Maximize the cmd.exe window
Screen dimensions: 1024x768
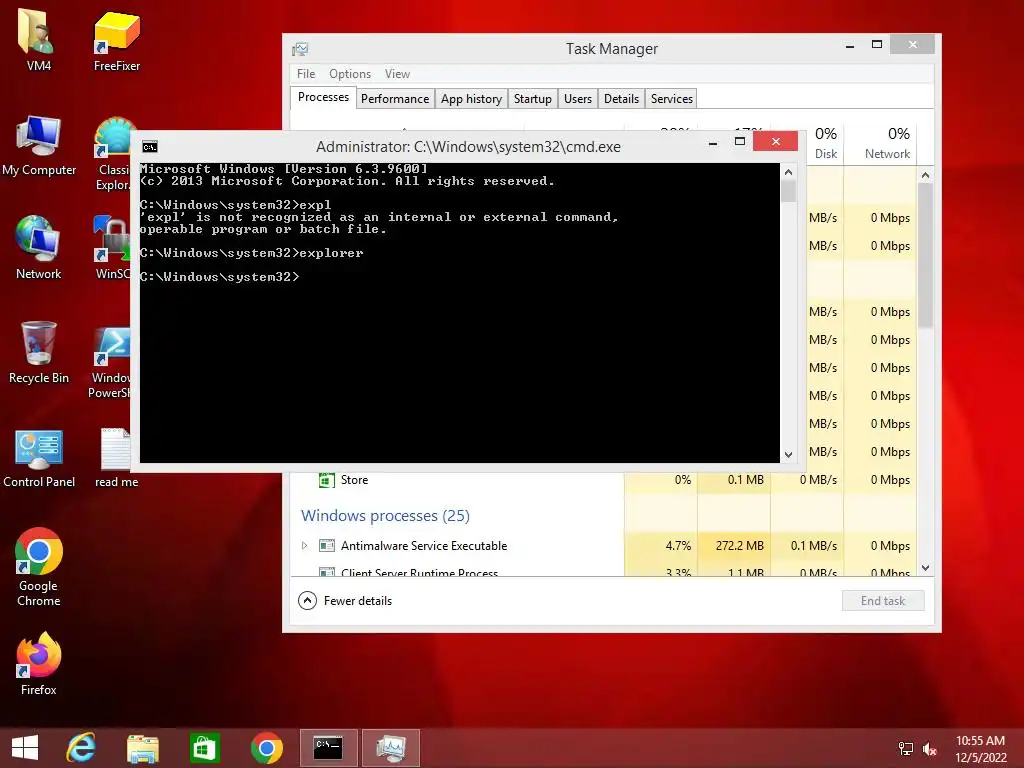tap(740, 141)
